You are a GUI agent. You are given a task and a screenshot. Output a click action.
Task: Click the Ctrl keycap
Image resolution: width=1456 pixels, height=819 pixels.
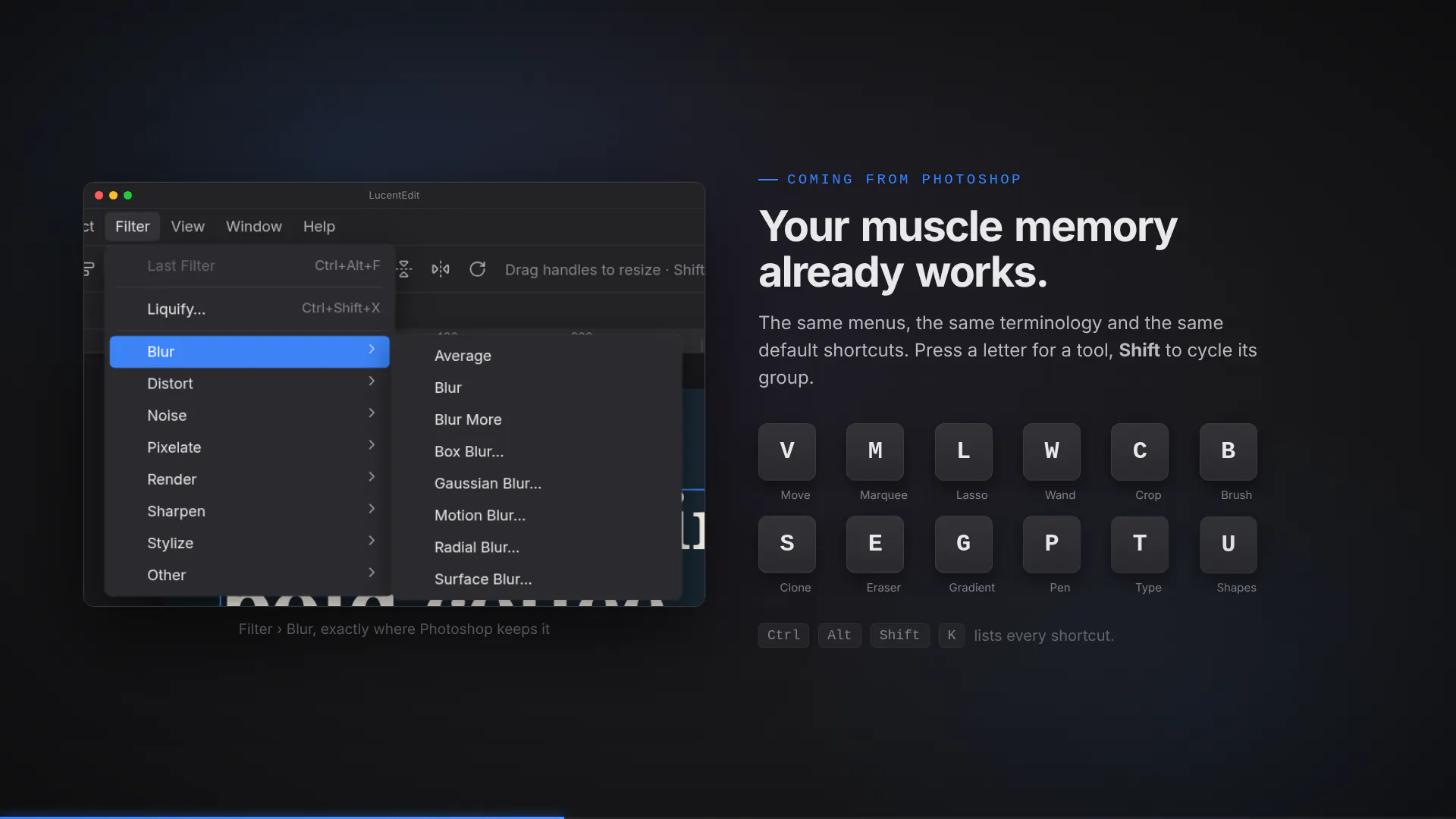point(783,635)
